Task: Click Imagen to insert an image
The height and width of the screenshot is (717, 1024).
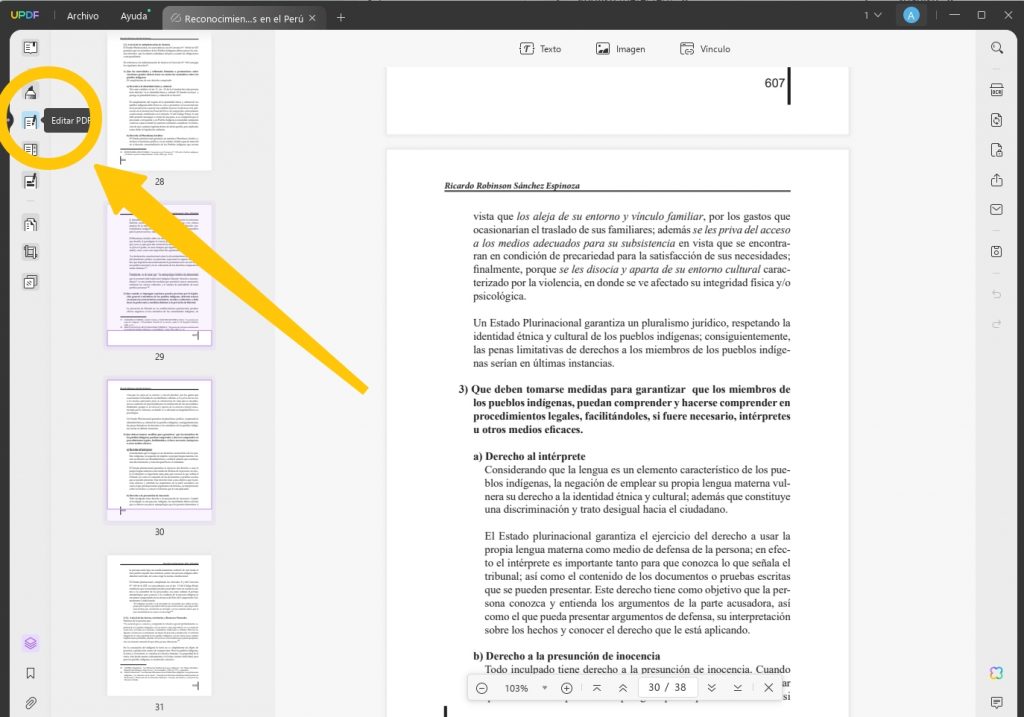Action: click(x=620, y=48)
